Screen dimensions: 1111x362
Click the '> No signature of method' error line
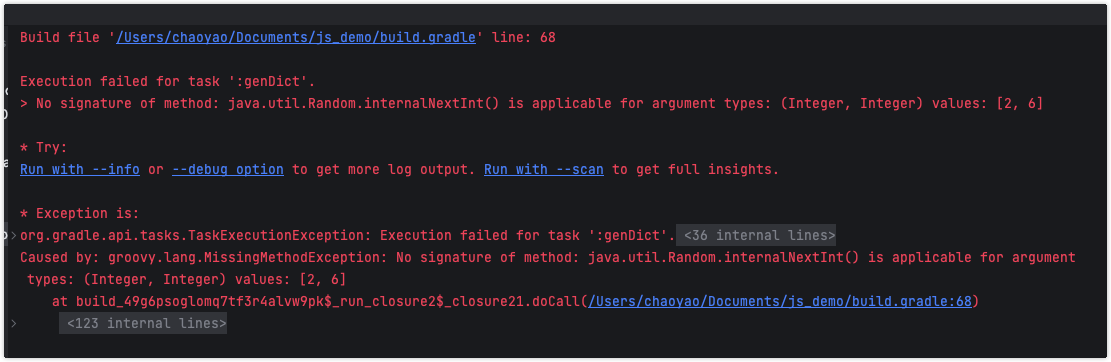531,103
